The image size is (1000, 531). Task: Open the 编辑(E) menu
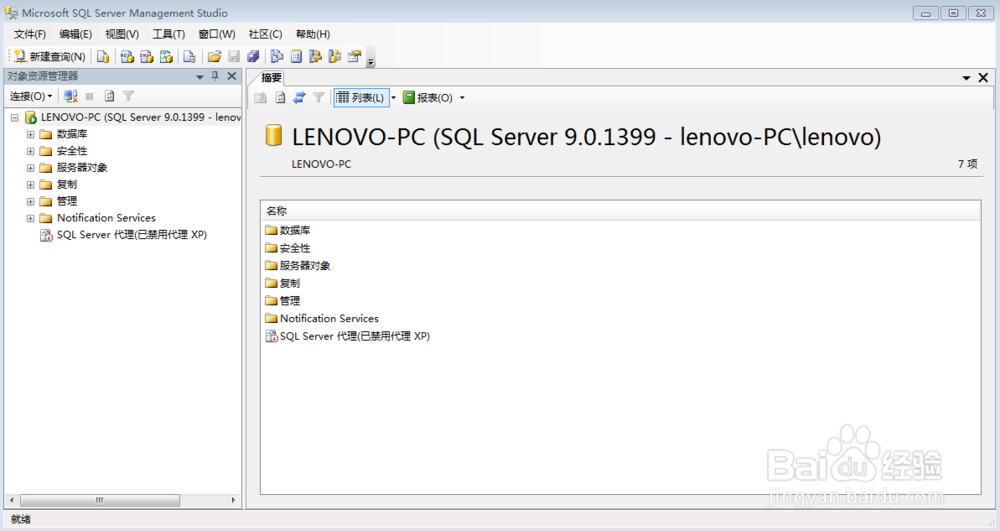75,34
